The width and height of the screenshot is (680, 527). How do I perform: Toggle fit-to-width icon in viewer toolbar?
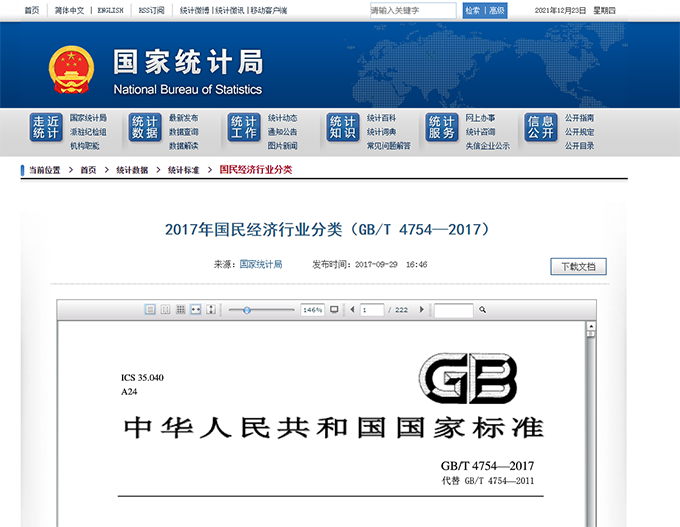[x=196, y=310]
